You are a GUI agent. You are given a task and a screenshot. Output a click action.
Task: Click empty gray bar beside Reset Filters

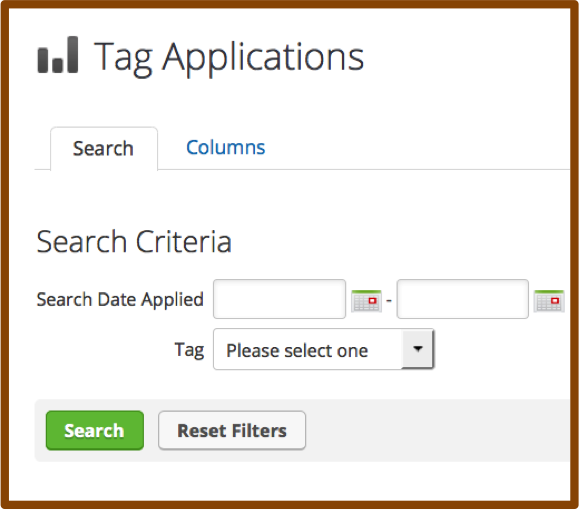point(438,430)
